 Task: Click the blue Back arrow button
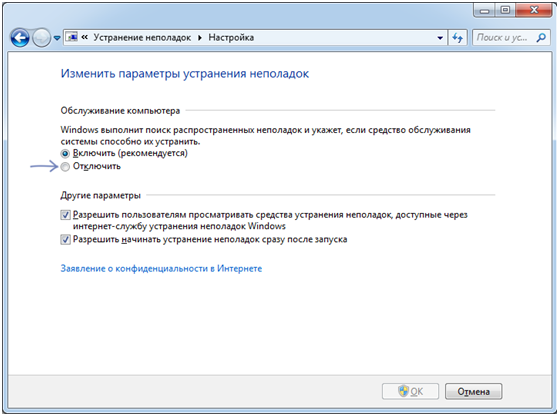click(x=20, y=37)
